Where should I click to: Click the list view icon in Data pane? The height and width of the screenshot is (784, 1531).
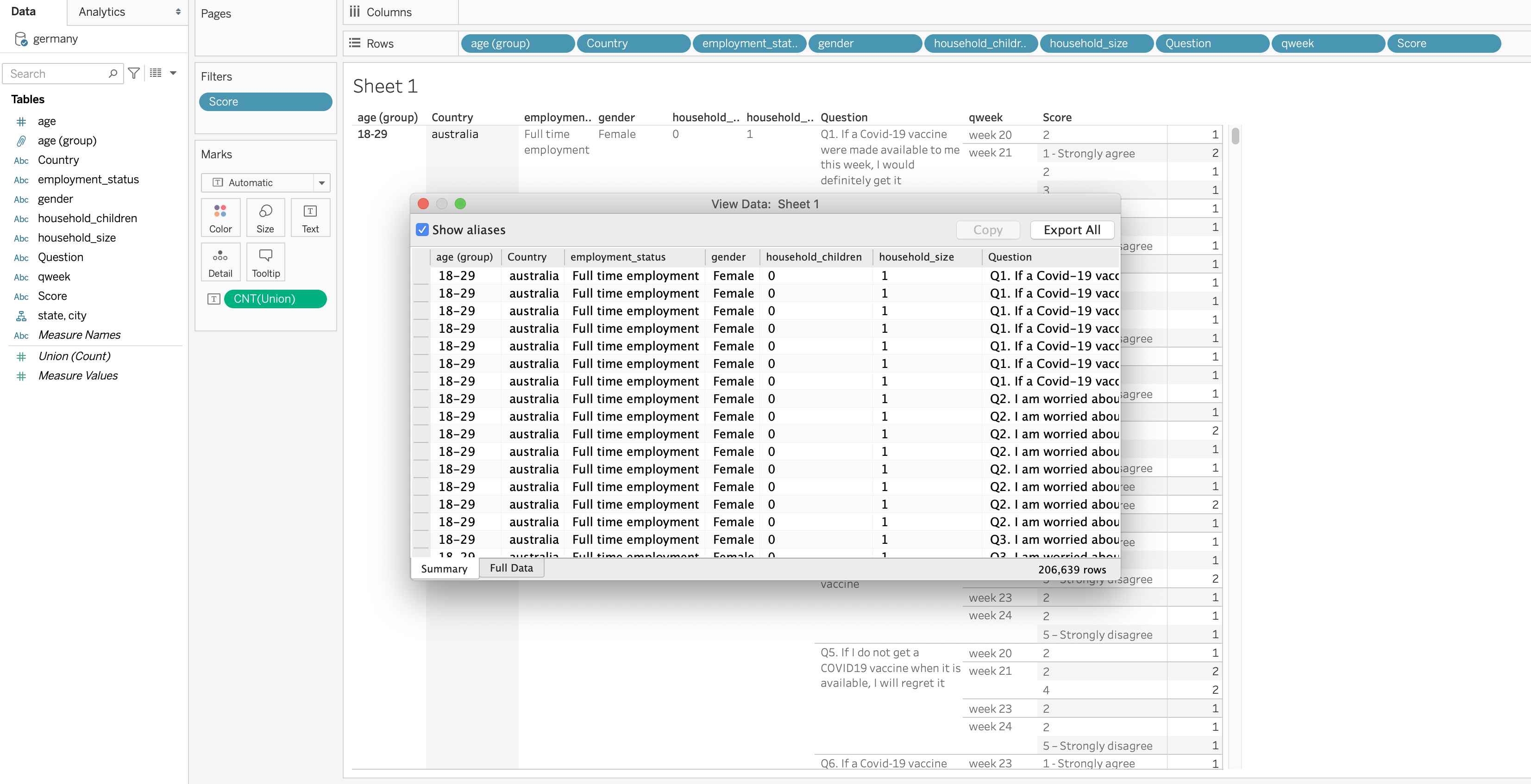156,73
